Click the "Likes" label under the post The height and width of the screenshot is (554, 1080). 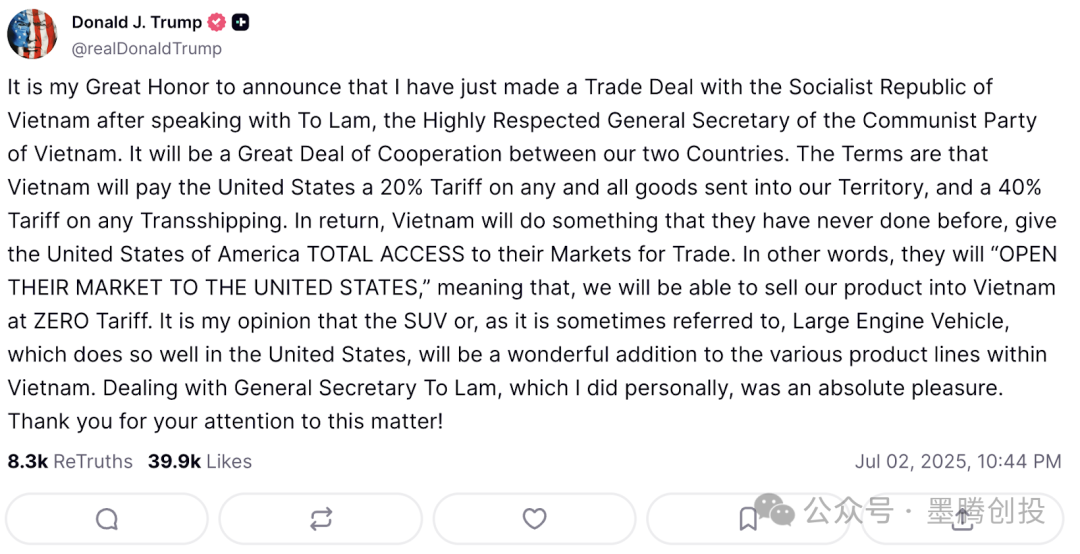pyautogui.click(x=228, y=461)
